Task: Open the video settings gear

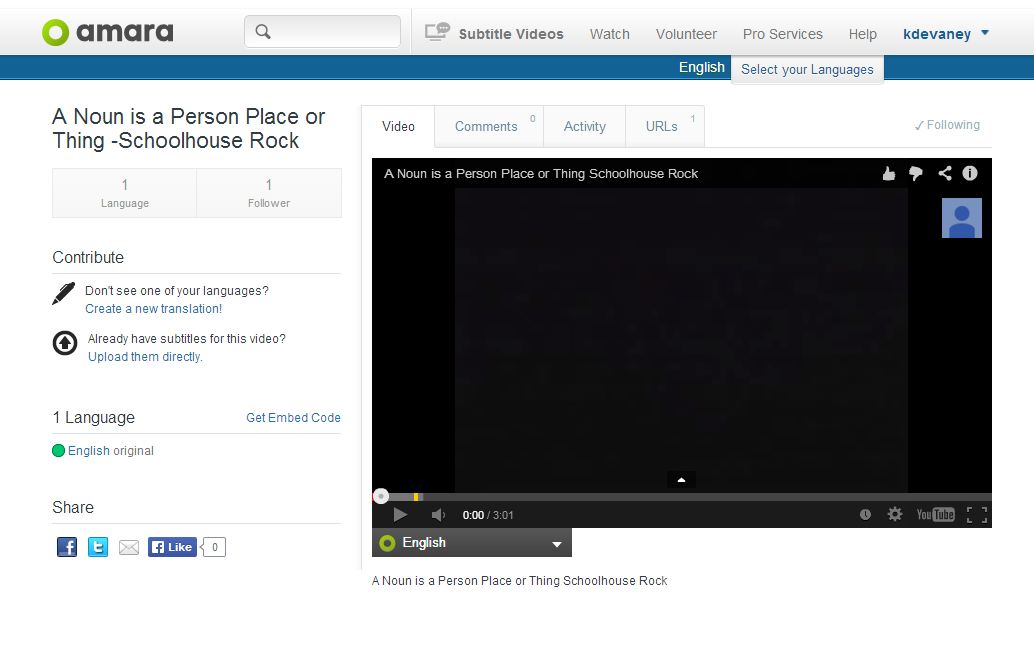Action: click(x=894, y=514)
